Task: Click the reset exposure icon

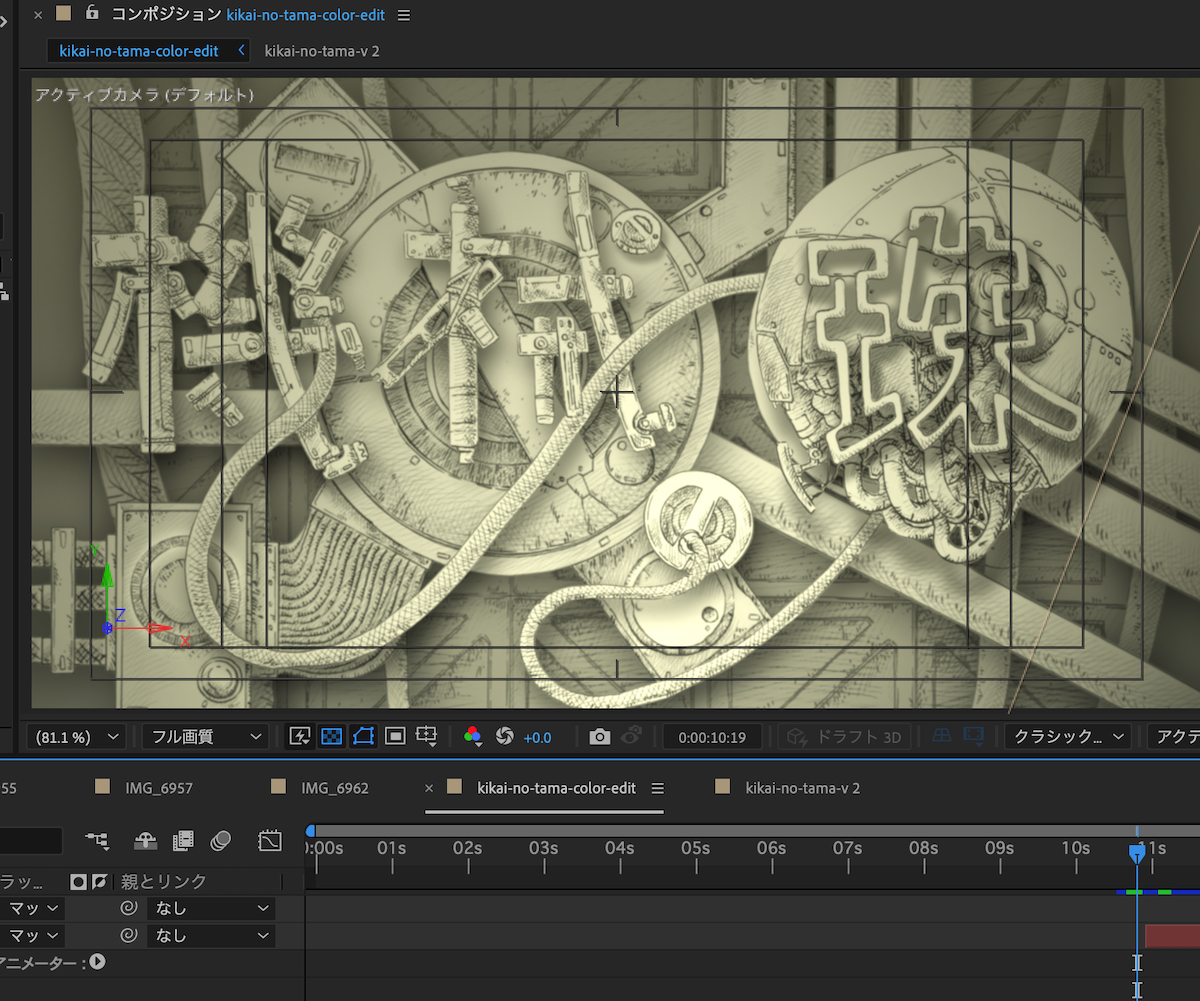Action: (504, 737)
